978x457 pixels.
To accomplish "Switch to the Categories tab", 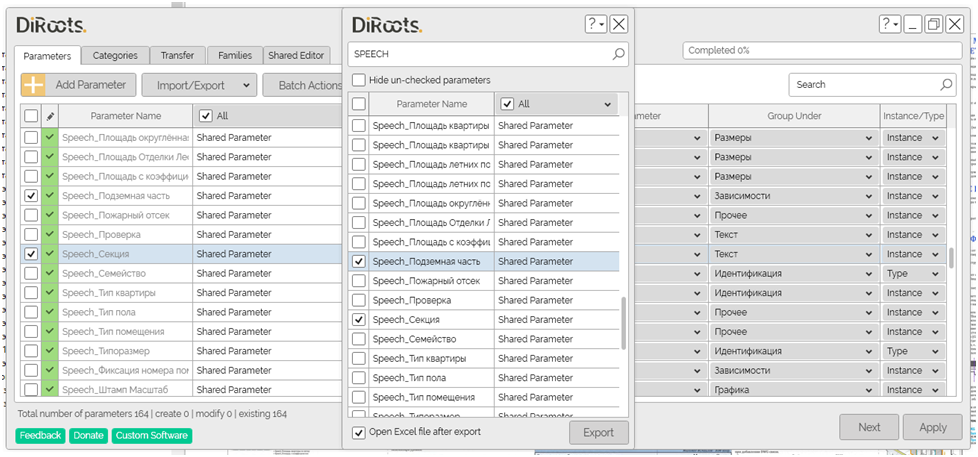I will 115,56.
